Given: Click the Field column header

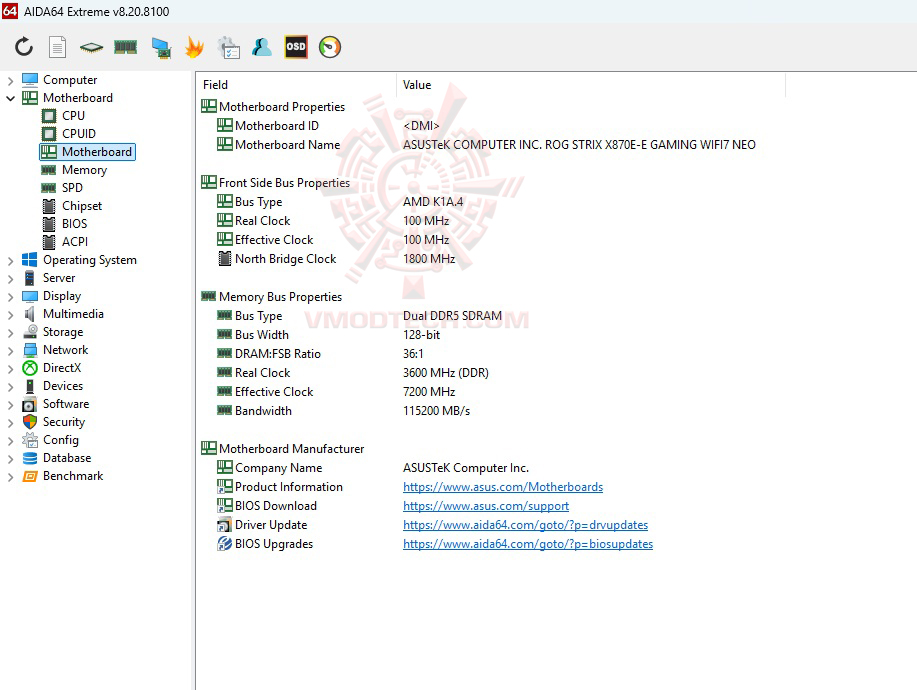Looking at the screenshot, I should [x=296, y=85].
